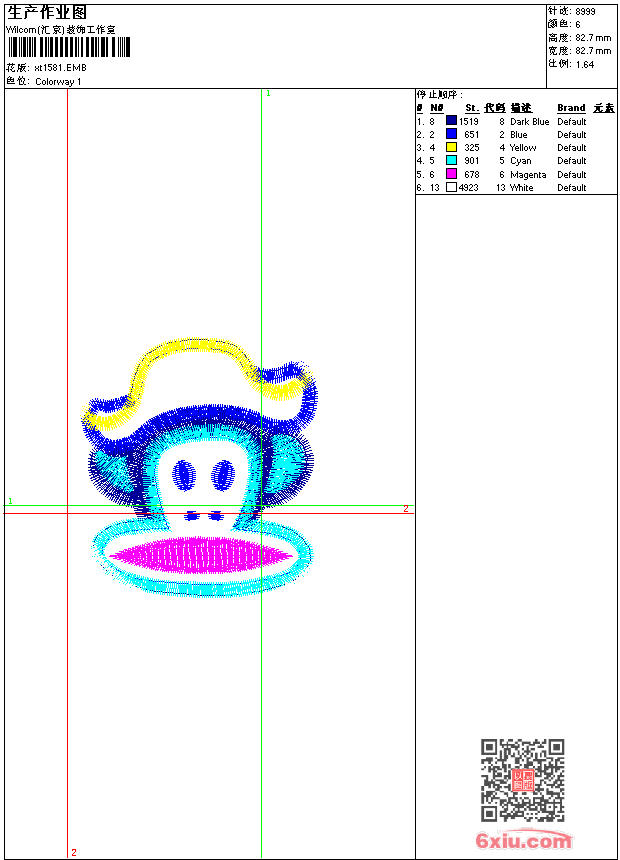This screenshot has width=620, height=860.
Task: Click the 'Dark Blue' description text
Action: 529,122
